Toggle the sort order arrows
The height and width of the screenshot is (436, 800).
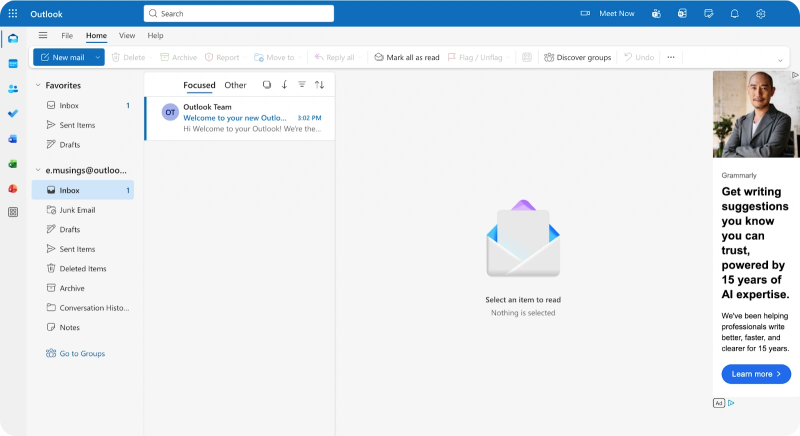tap(320, 85)
